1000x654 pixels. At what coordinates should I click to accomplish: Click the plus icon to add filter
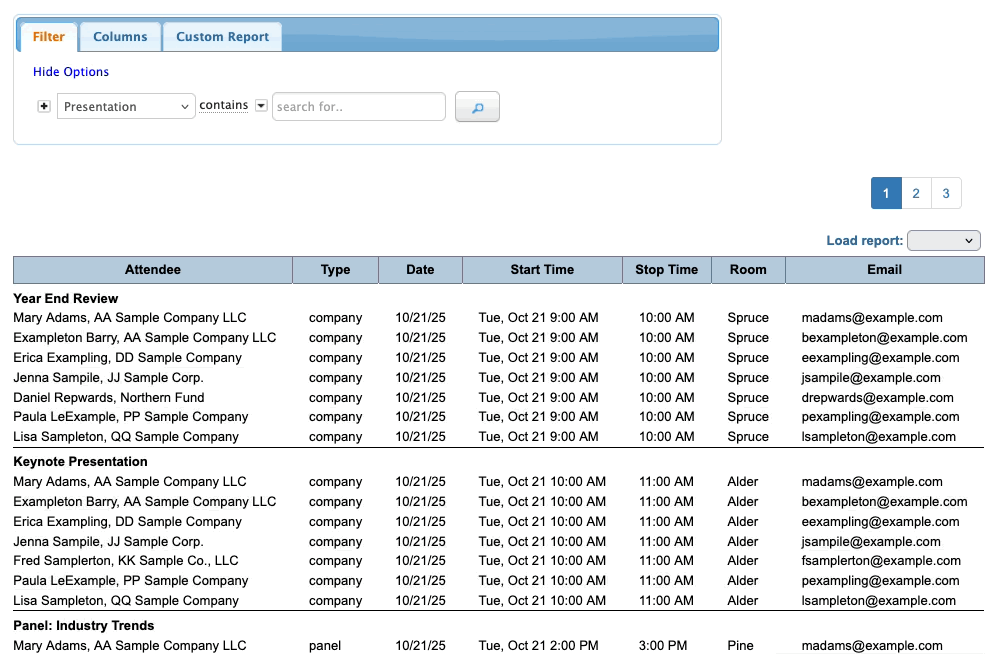[44, 107]
